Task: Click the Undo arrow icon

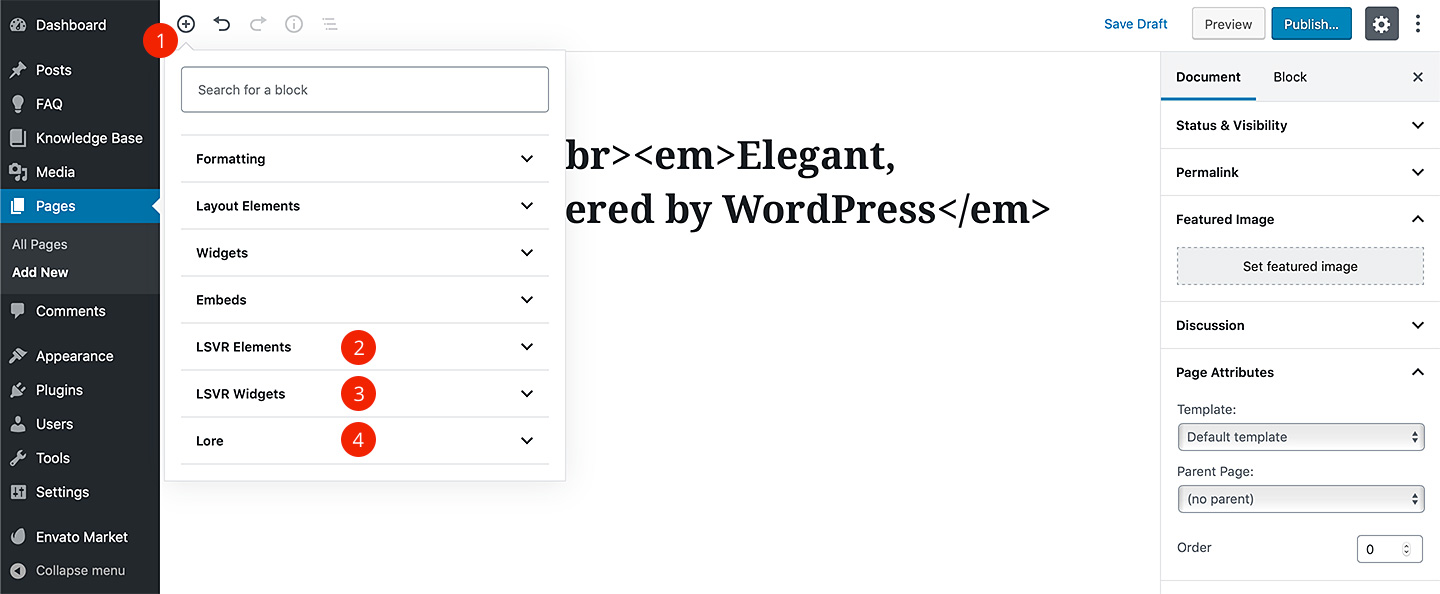Action: (x=222, y=24)
